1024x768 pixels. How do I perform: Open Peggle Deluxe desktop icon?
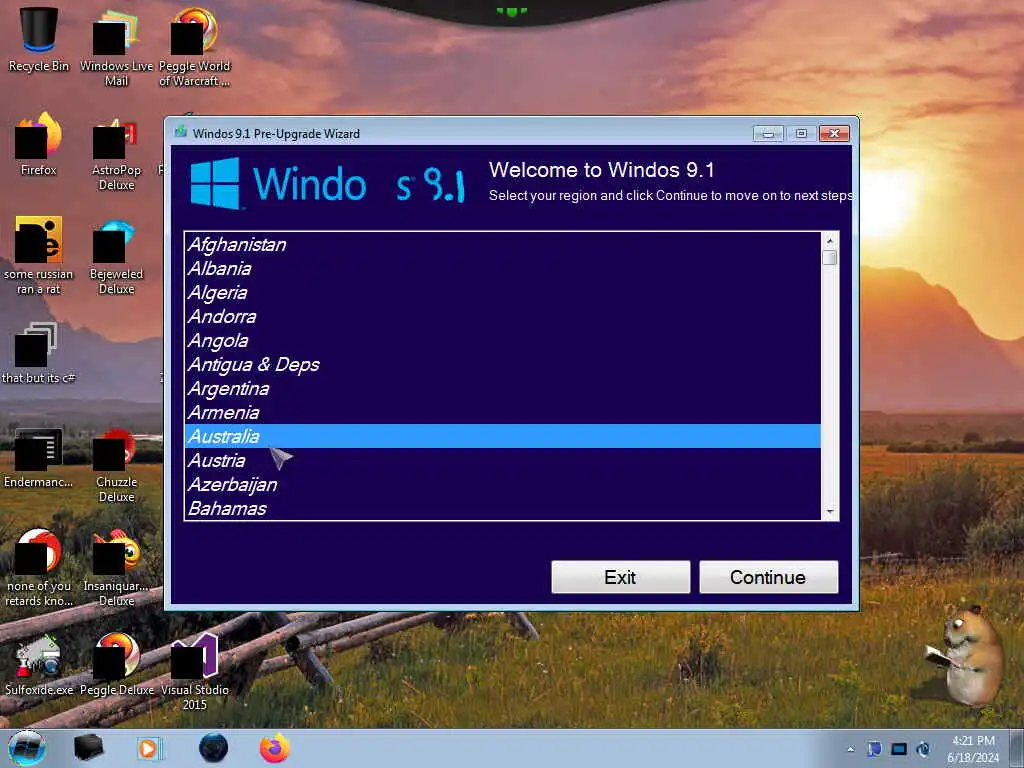(x=116, y=665)
